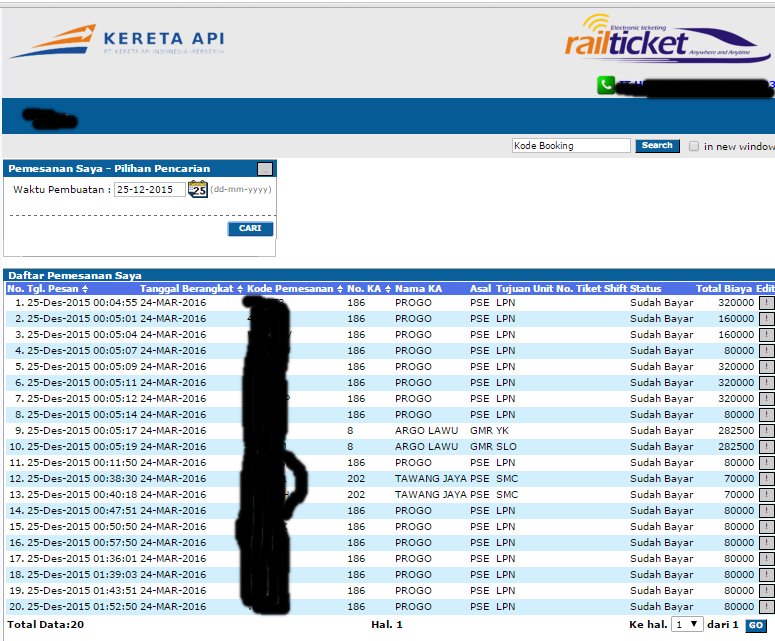Click edit icon for row 6 (00:05:11)

tap(767, 383)
